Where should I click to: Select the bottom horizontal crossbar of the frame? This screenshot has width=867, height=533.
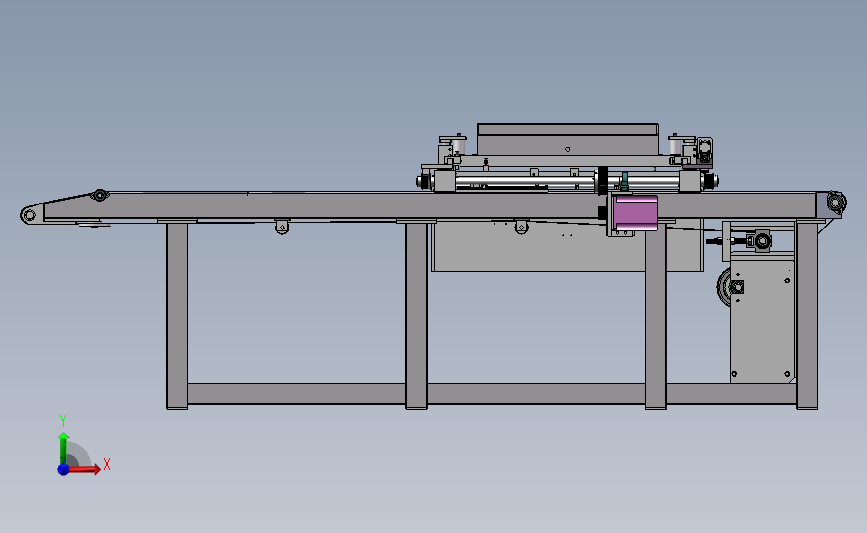coord(492,394)
